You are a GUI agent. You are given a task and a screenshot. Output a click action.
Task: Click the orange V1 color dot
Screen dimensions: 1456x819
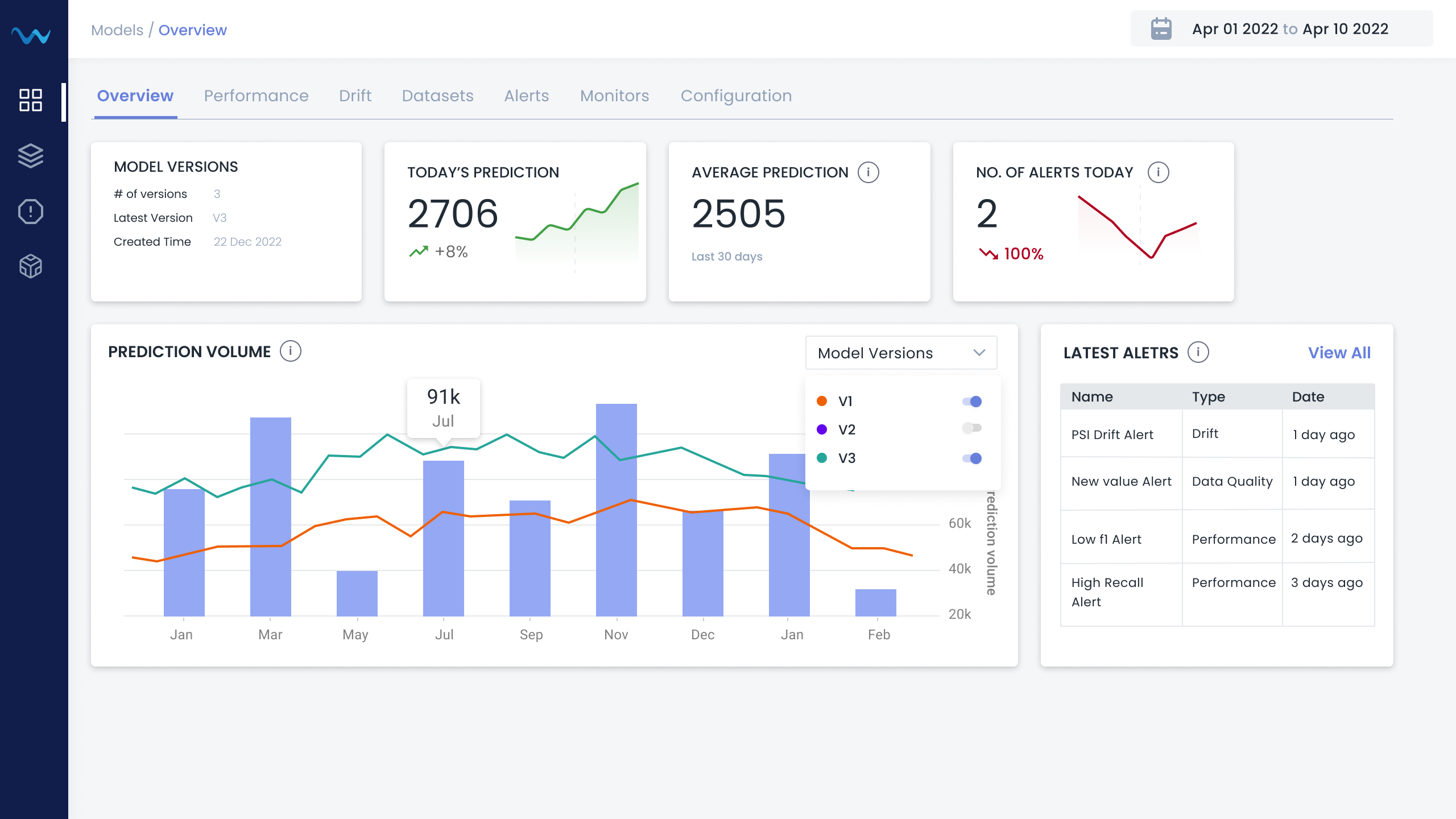(x=822, y=402)
